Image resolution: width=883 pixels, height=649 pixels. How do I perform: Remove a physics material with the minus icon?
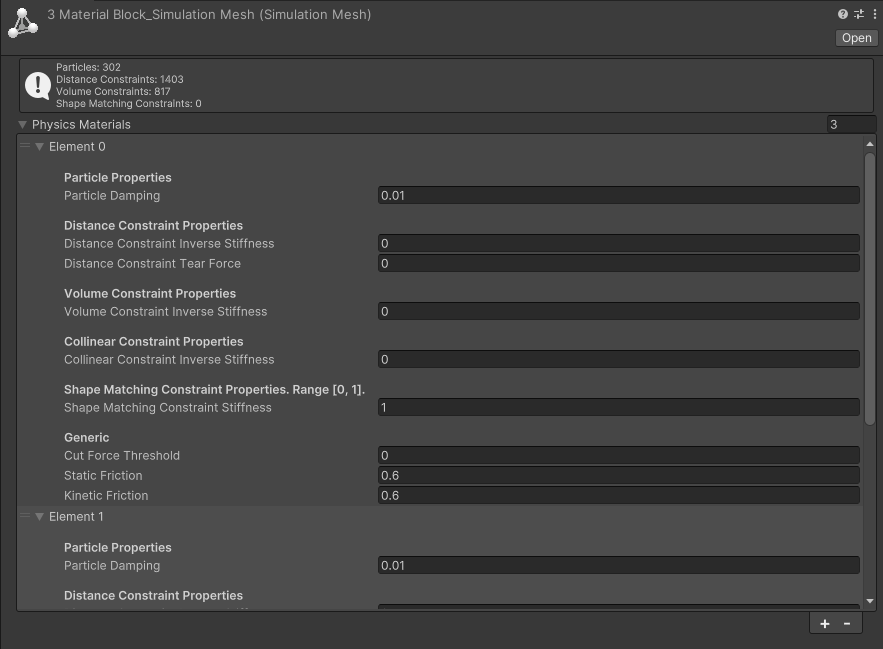pyautogui.click(x=847, y=622)
